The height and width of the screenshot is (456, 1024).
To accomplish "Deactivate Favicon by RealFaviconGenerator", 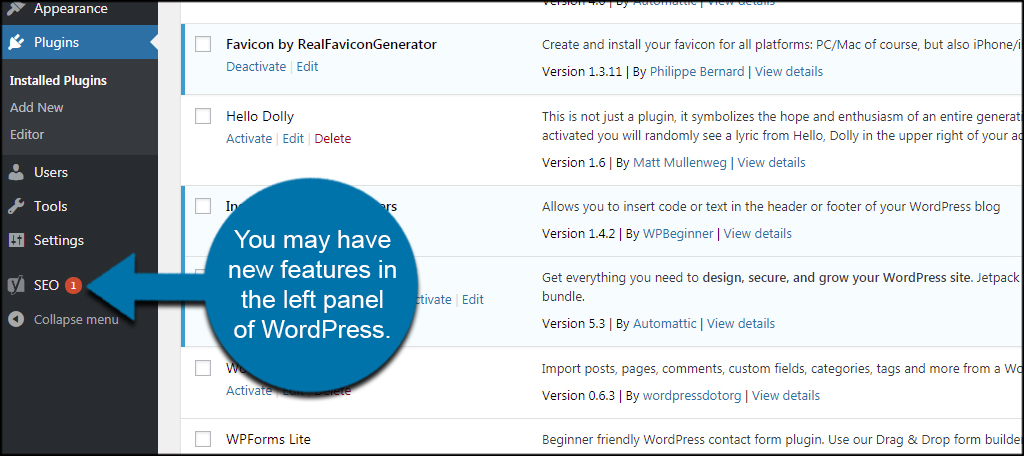I will [256, 67].
